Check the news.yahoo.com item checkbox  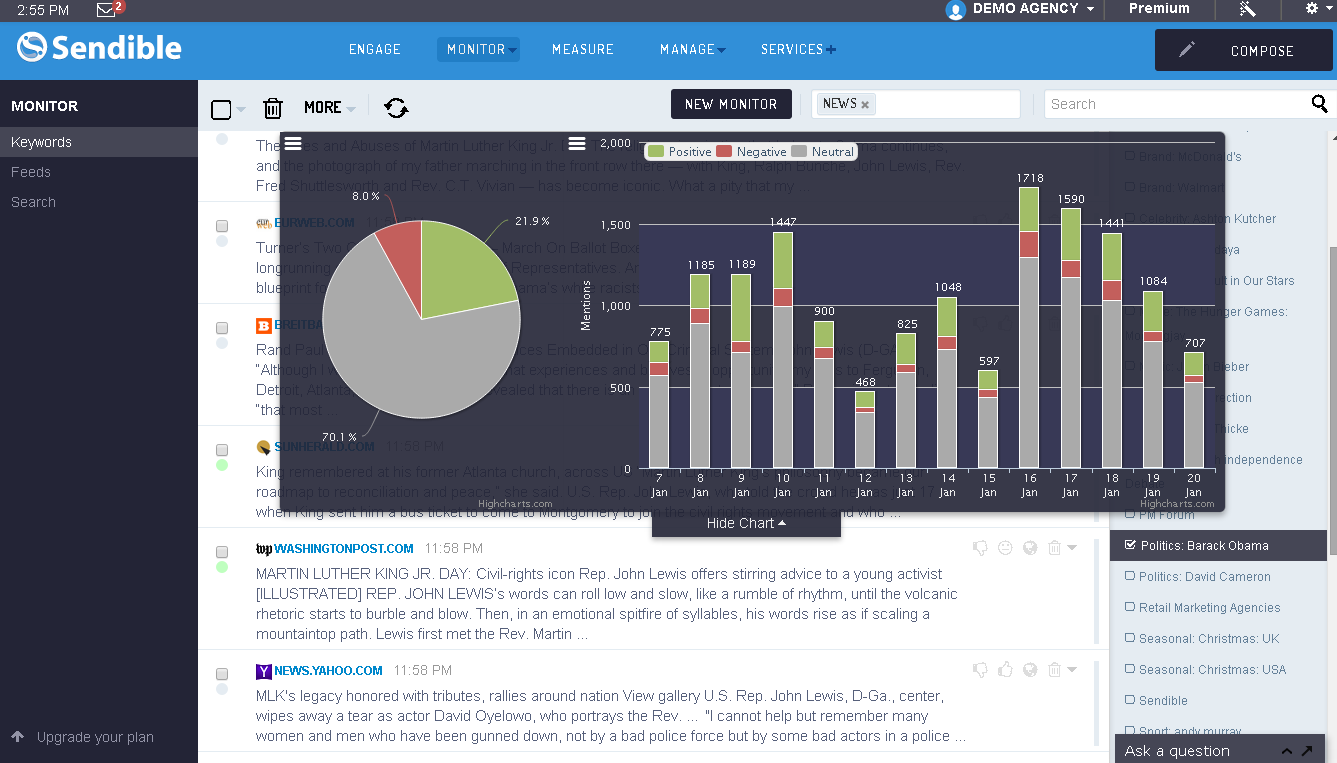pos(222,674)
